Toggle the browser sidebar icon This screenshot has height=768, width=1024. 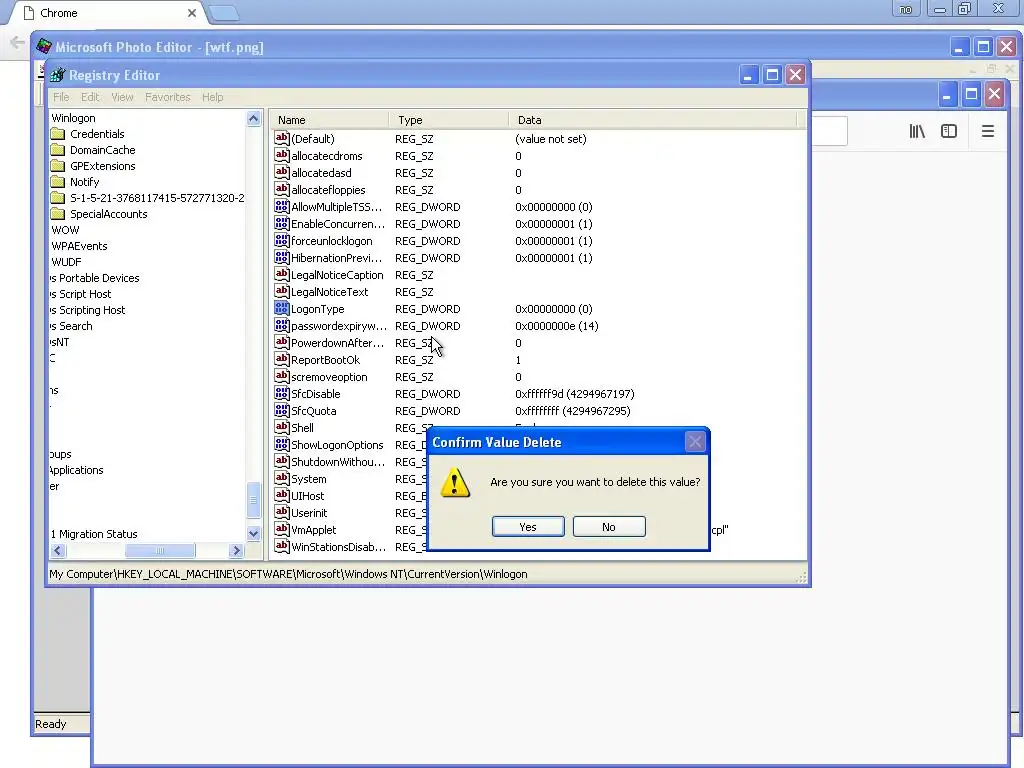(949, 131)
